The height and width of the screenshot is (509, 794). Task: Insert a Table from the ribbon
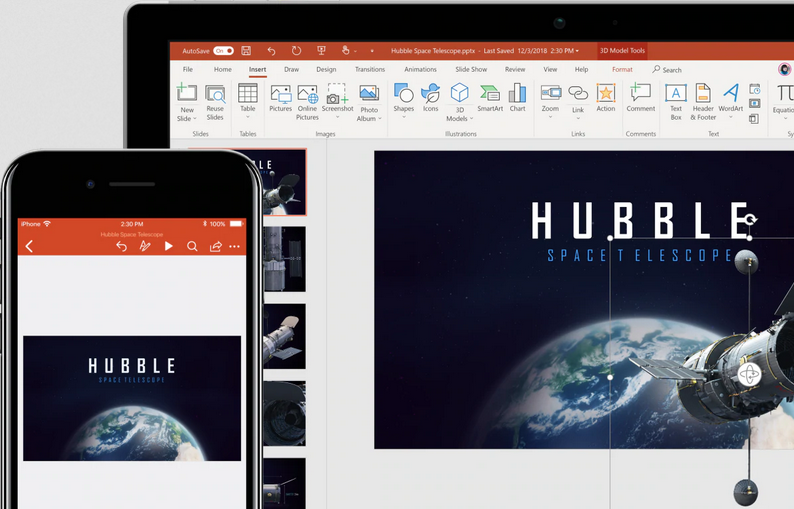coord(247,99)
